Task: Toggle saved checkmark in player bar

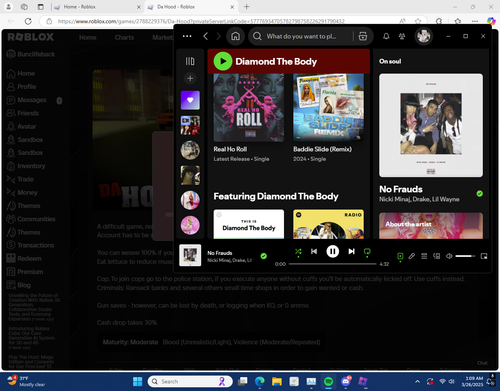Action: click(x=263, y=256)
